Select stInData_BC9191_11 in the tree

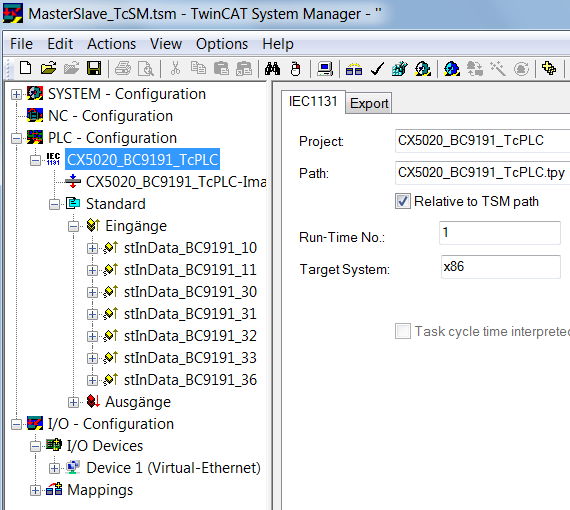(x=190, y=270)
